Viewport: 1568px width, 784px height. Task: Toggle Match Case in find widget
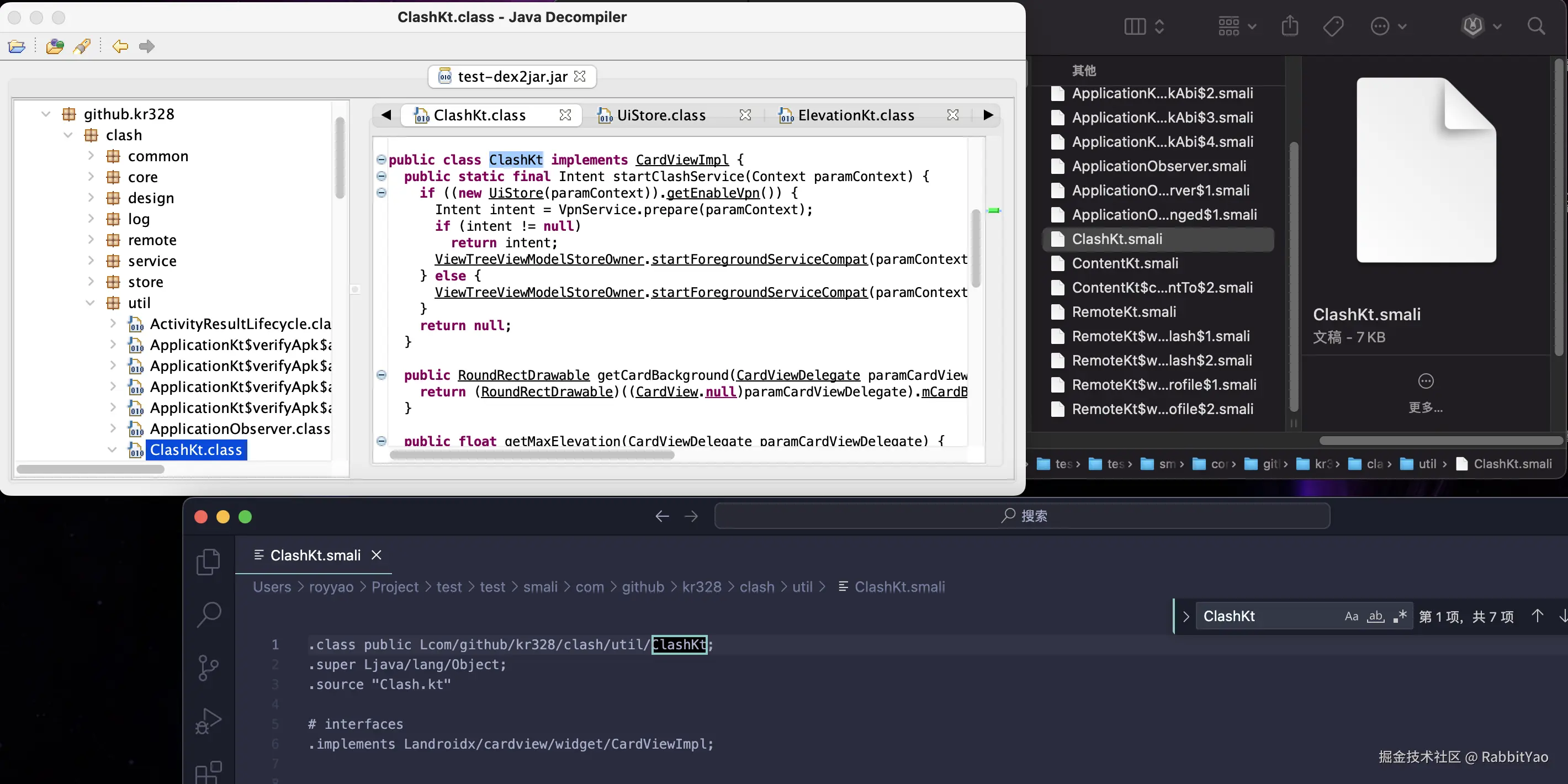click(x=1352, y=616)
